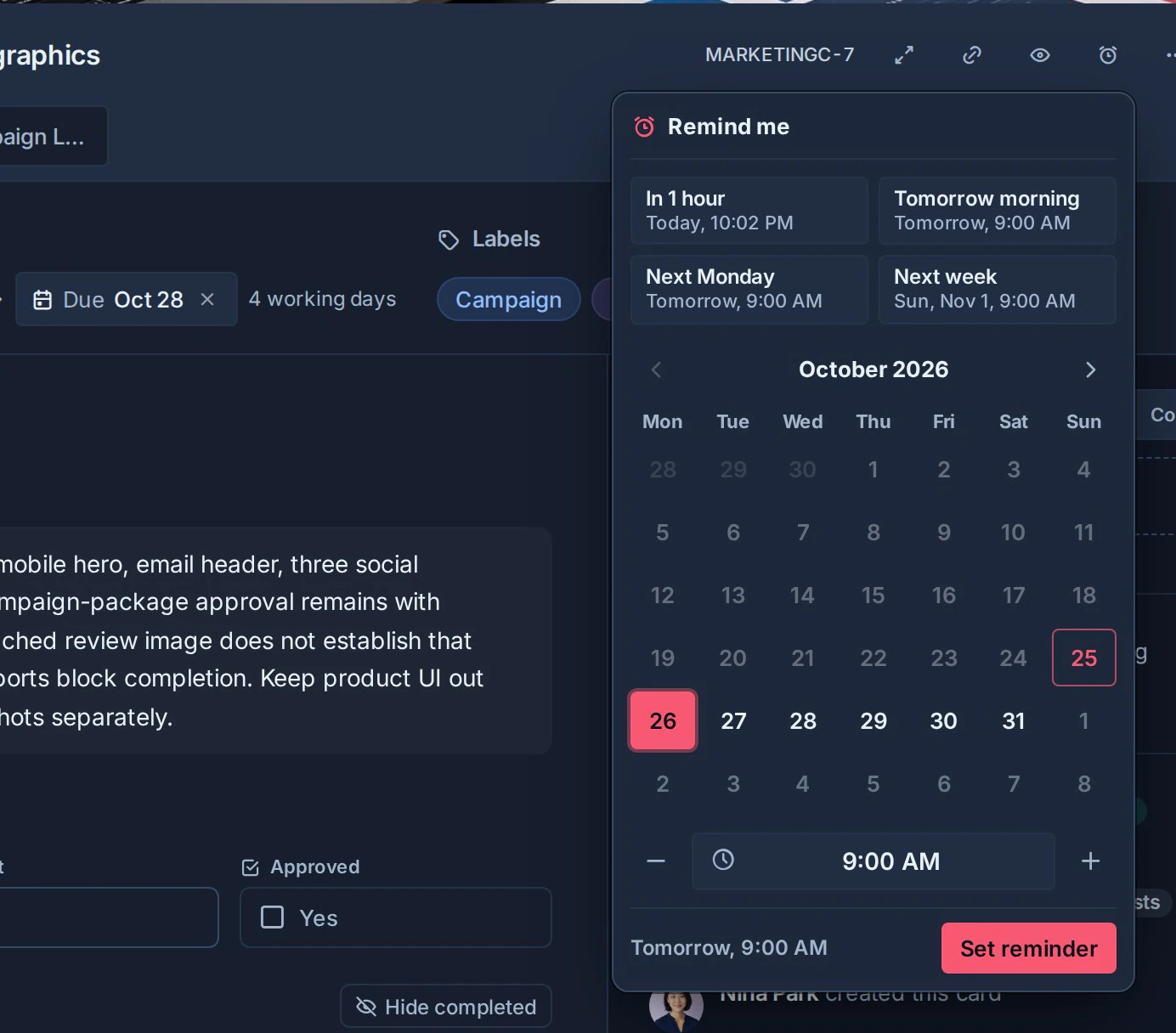Decrease reminder time with minus button
Viewport: 1176px width, 1033px height.
tap(656, 861)
